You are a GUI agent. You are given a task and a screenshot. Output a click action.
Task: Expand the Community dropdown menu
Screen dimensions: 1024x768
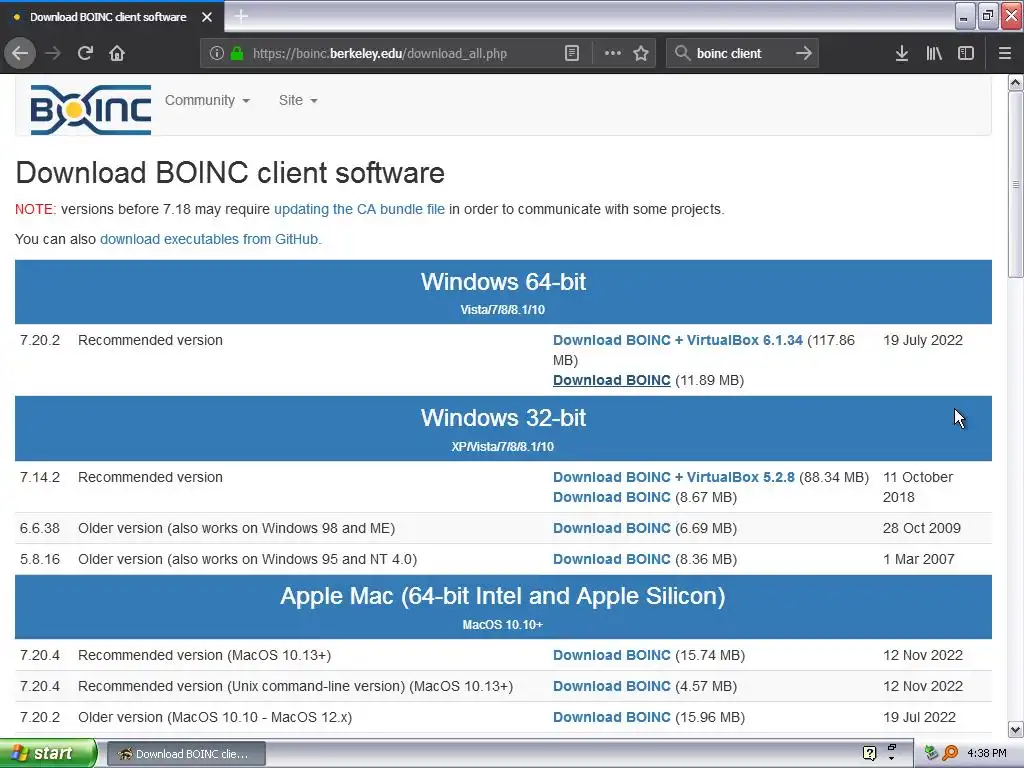point(207,100)
